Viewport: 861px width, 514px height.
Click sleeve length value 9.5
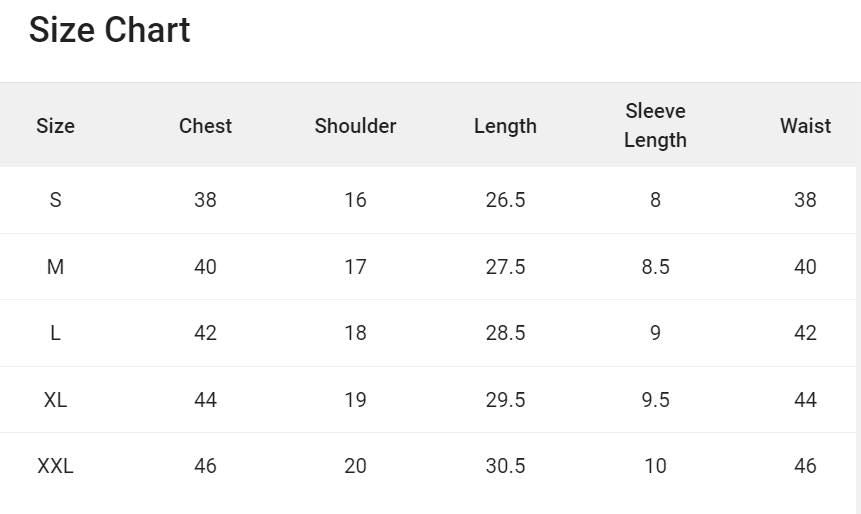click(655, 400)
